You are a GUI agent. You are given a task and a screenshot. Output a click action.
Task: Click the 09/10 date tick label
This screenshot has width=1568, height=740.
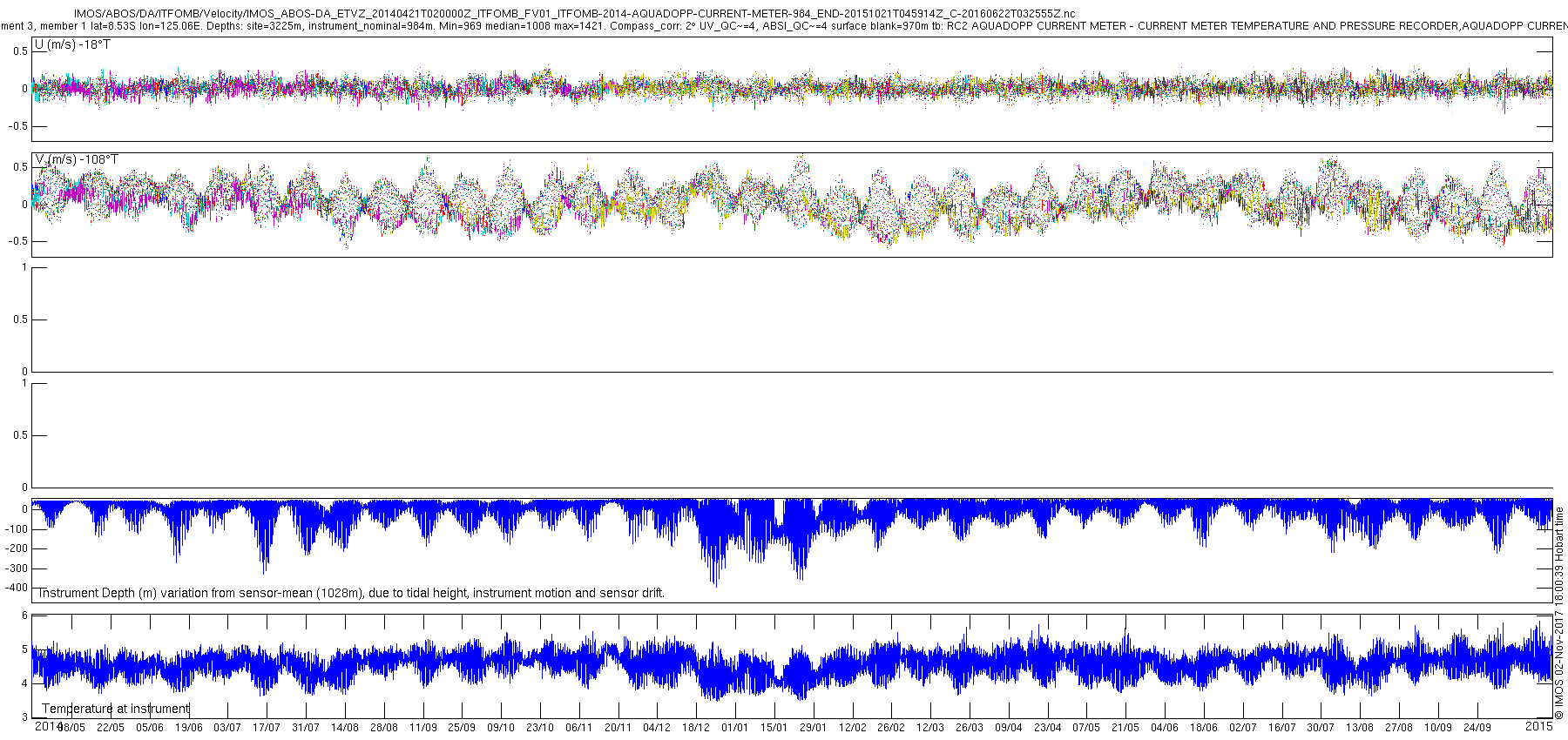point(501,728)
